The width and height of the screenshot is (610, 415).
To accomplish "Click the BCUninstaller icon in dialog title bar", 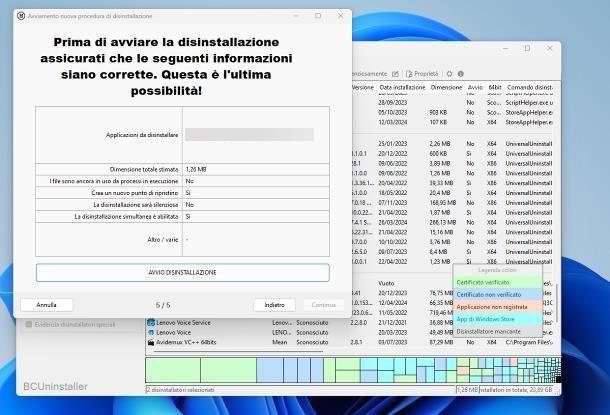I will (x=21, y=16).
